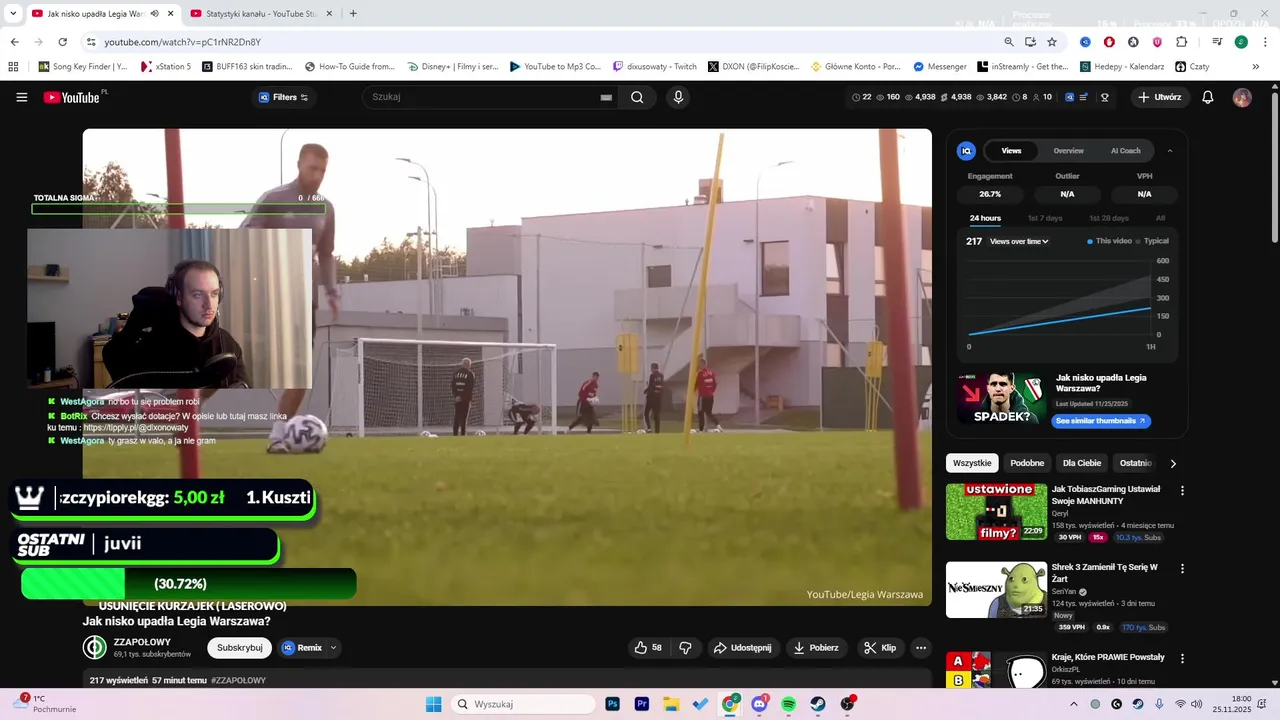This screenshot has width=1280, height=720.
Task: Open the ZZAPOŁOWY channel name link
Action: (x=142, y=642)
